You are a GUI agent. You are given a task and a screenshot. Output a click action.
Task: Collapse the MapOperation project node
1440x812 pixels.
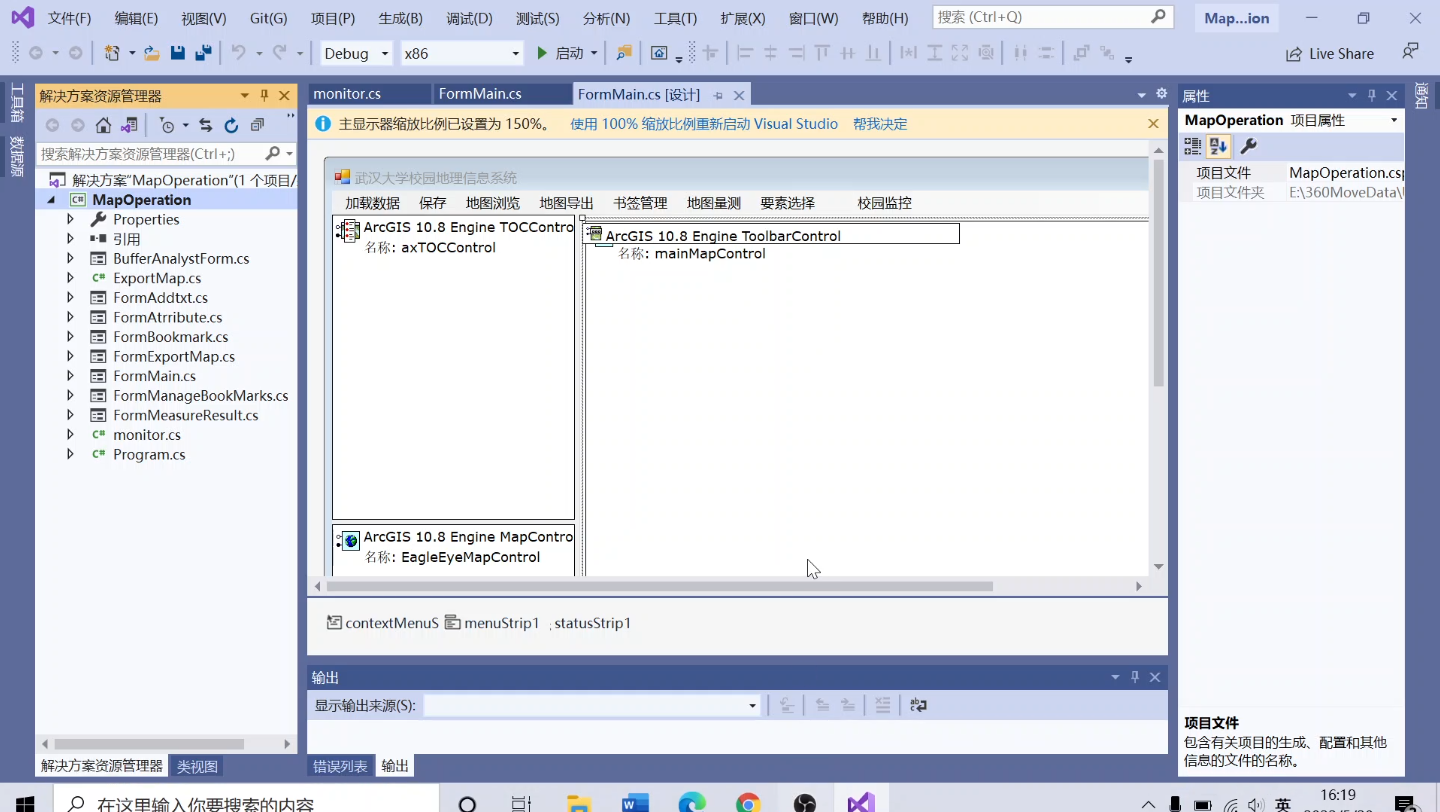tap(52, 200)
